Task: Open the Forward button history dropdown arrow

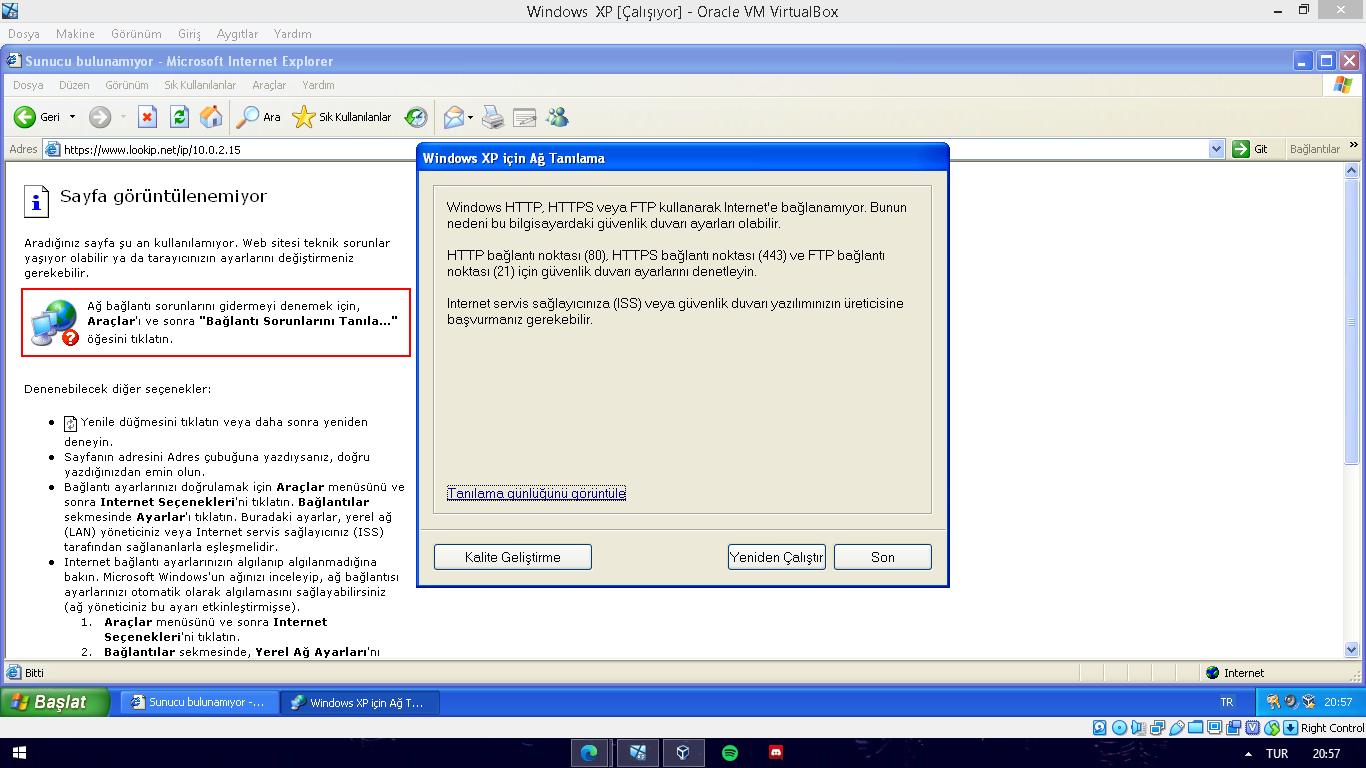Action: 123,117
